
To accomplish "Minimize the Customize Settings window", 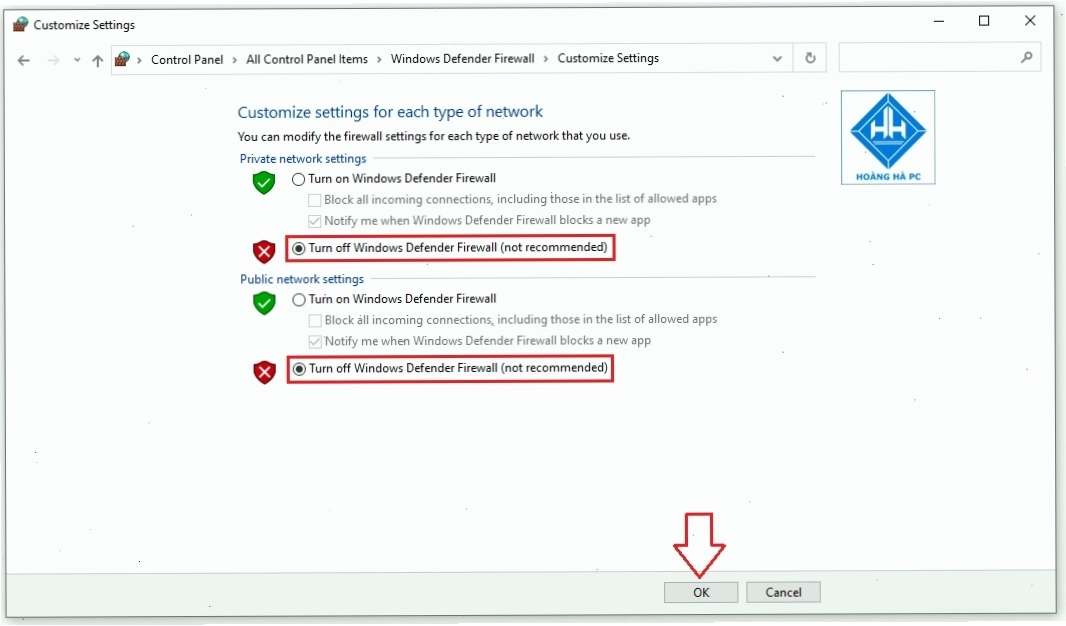I will point(939,21).
